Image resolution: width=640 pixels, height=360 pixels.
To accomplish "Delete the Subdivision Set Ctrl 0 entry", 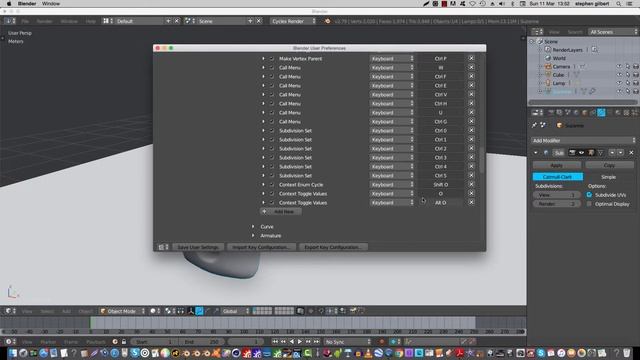I will click(x=471, y=131).
